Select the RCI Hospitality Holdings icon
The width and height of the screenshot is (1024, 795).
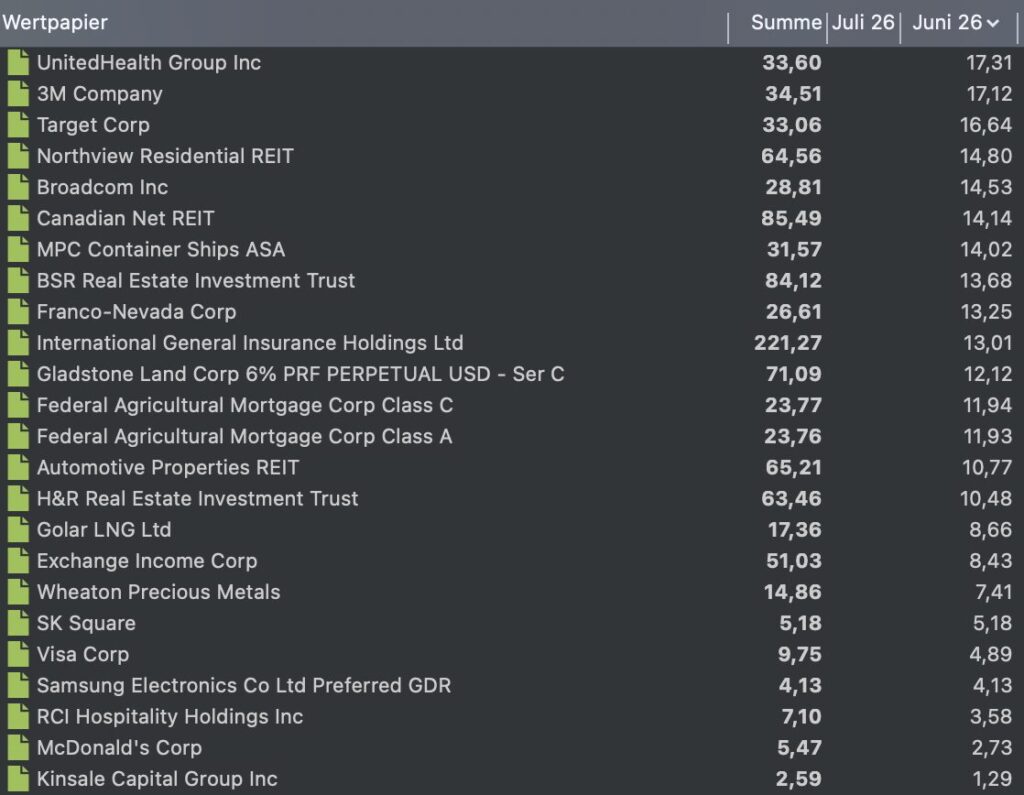tap(18, 717)
